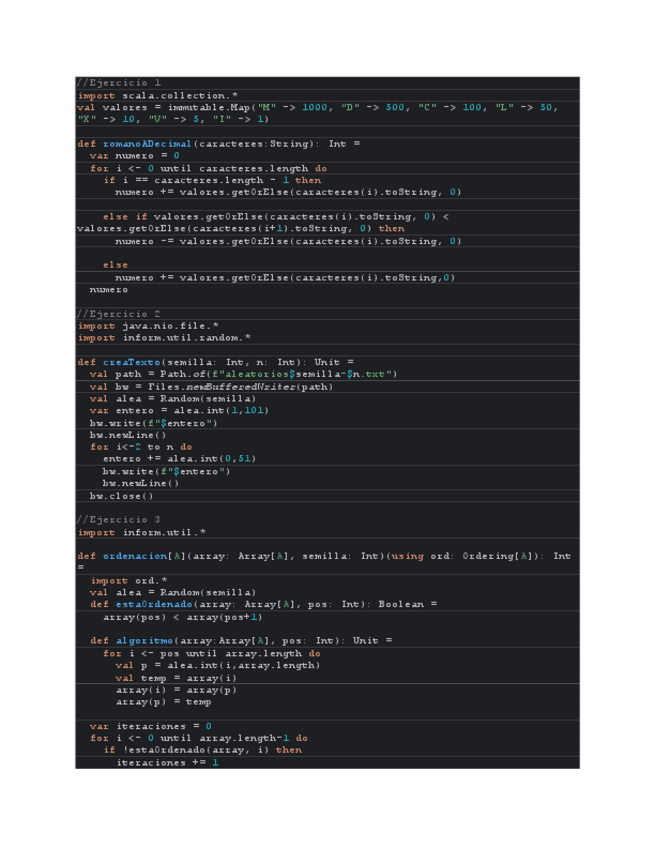Click the estaOrdenado function definition

tap(262, 604)
